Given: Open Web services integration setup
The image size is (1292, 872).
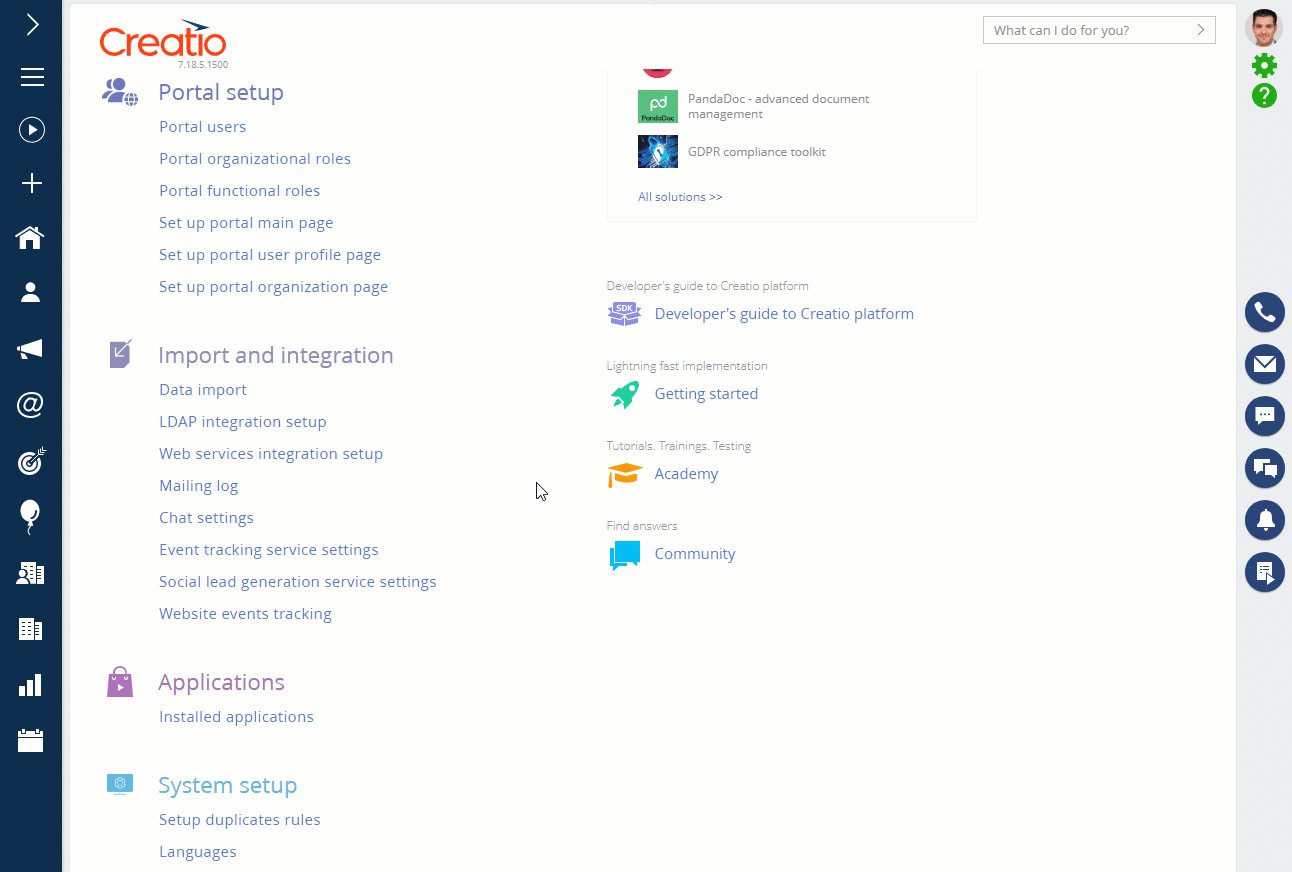Looking at the screenshot, I should click(x=271, y=454).
